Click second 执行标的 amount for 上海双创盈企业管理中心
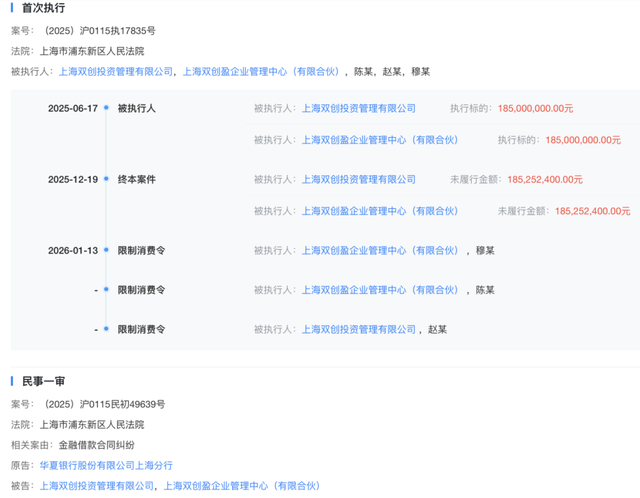 583,140
